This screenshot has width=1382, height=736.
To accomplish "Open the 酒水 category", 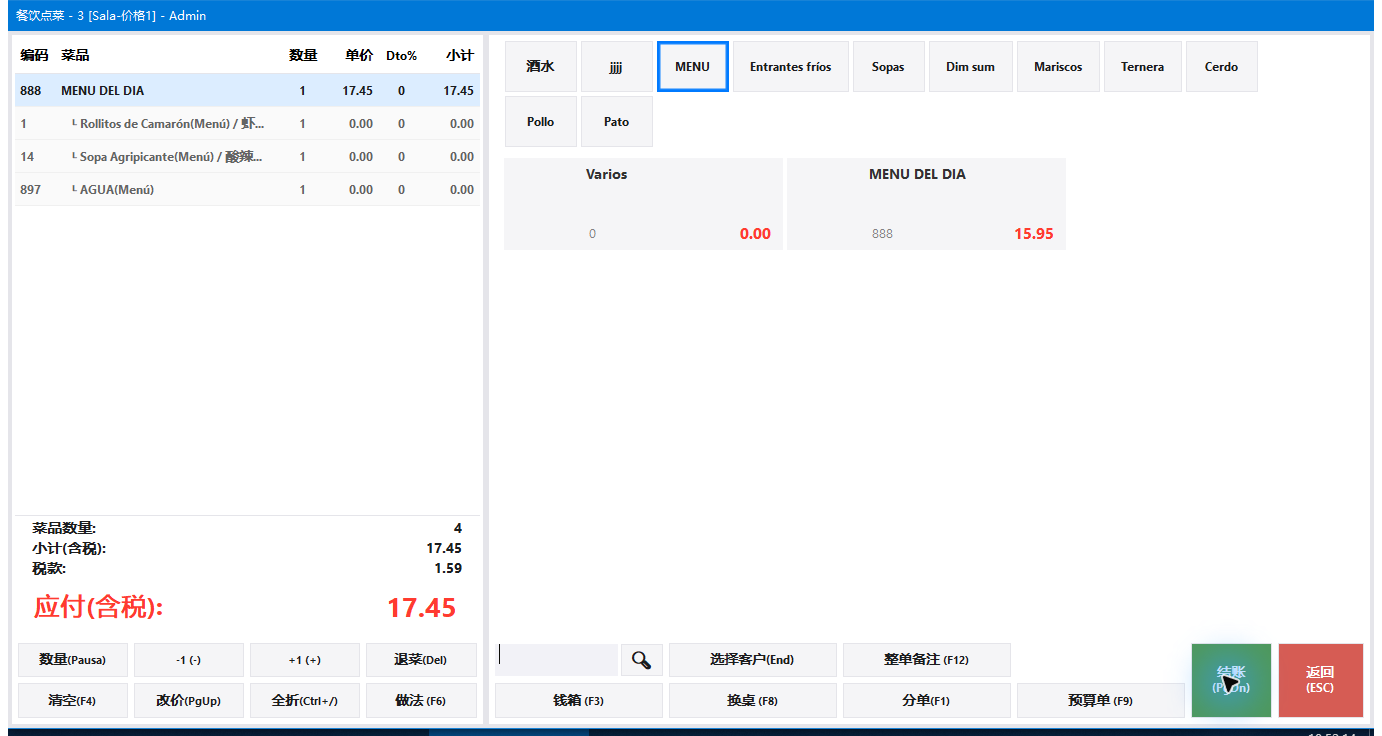I will coord(541,67).
